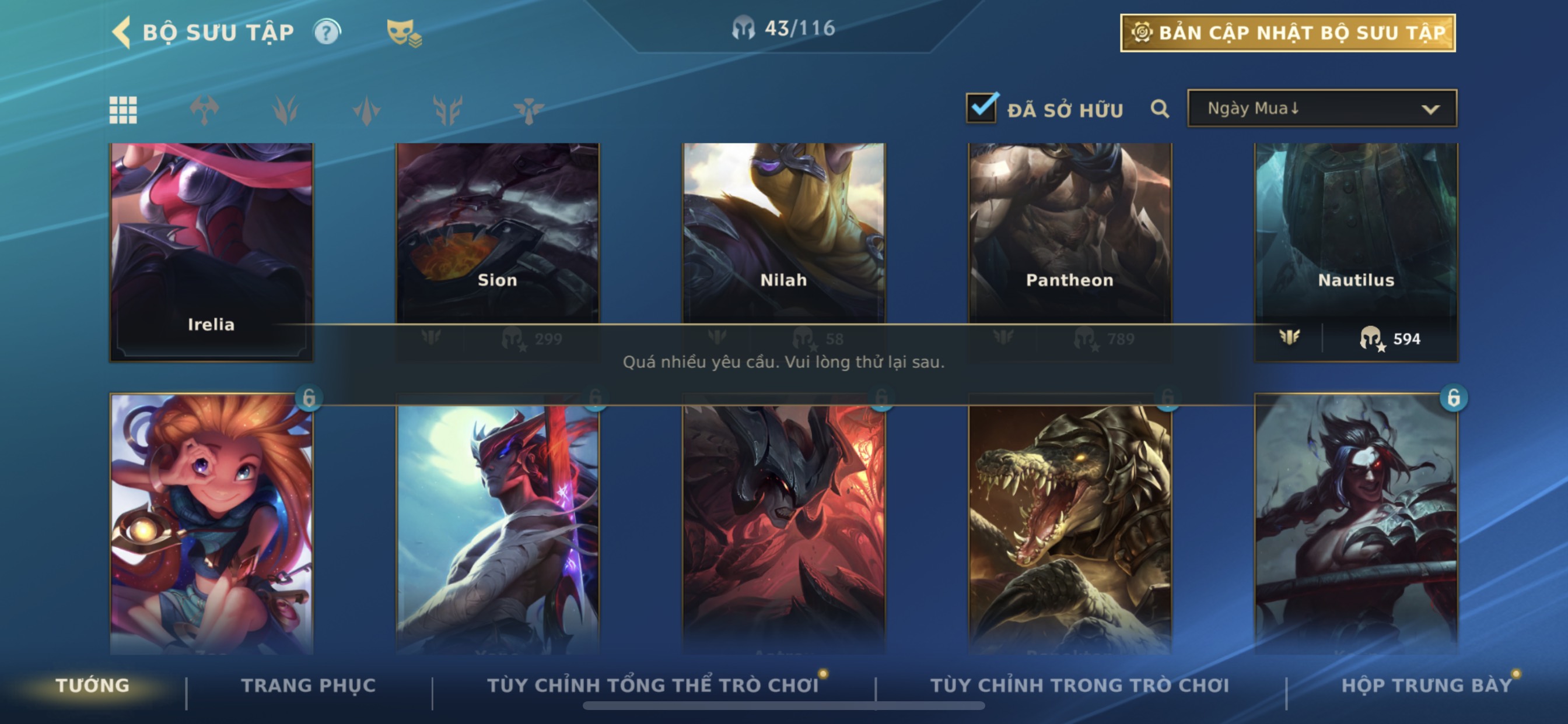Select the all-champions grid filter icon
The height and width of the screenshot is (724, 1568).
click(123, 110)
